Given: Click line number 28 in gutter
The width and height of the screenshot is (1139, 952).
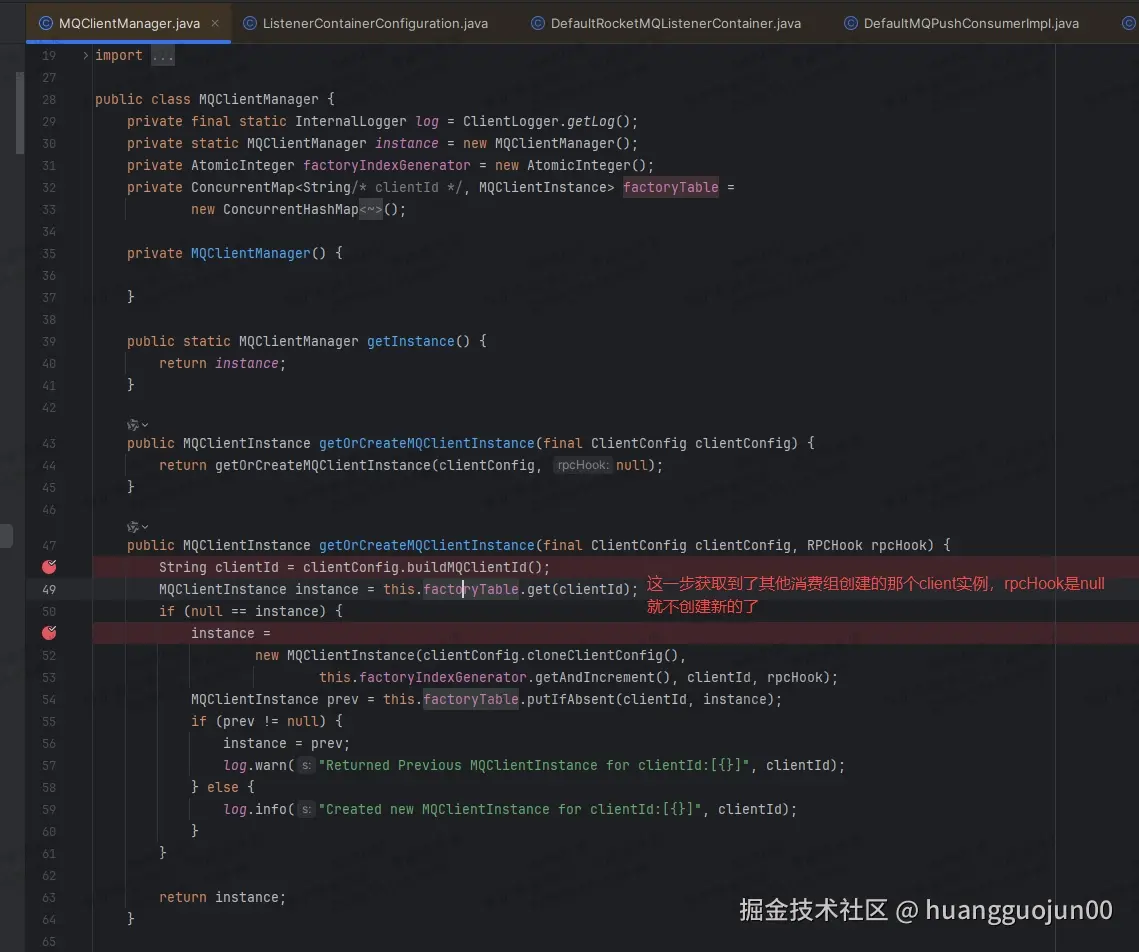Looking at the screenshot, I should [49, 99].
